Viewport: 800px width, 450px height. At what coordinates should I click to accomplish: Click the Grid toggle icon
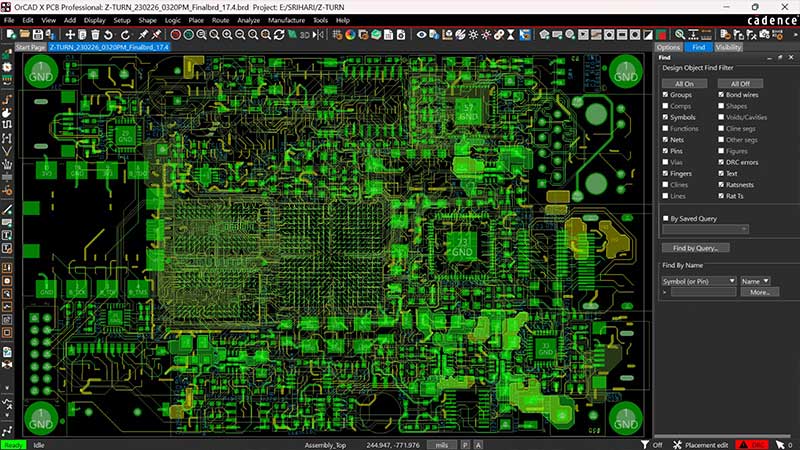point(337,35)
